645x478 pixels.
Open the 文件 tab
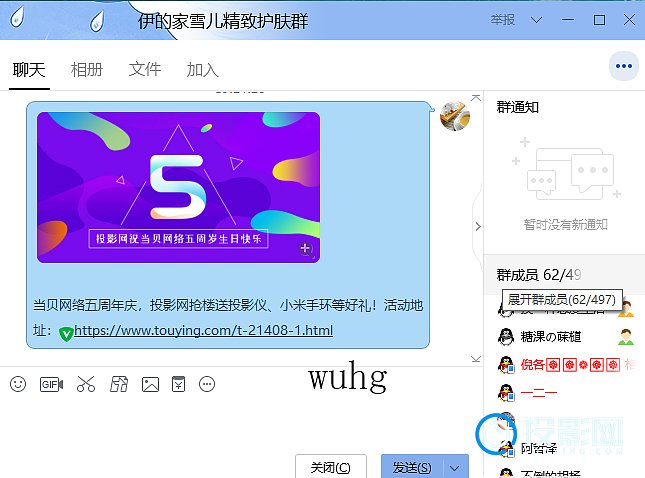click(145, 70)
